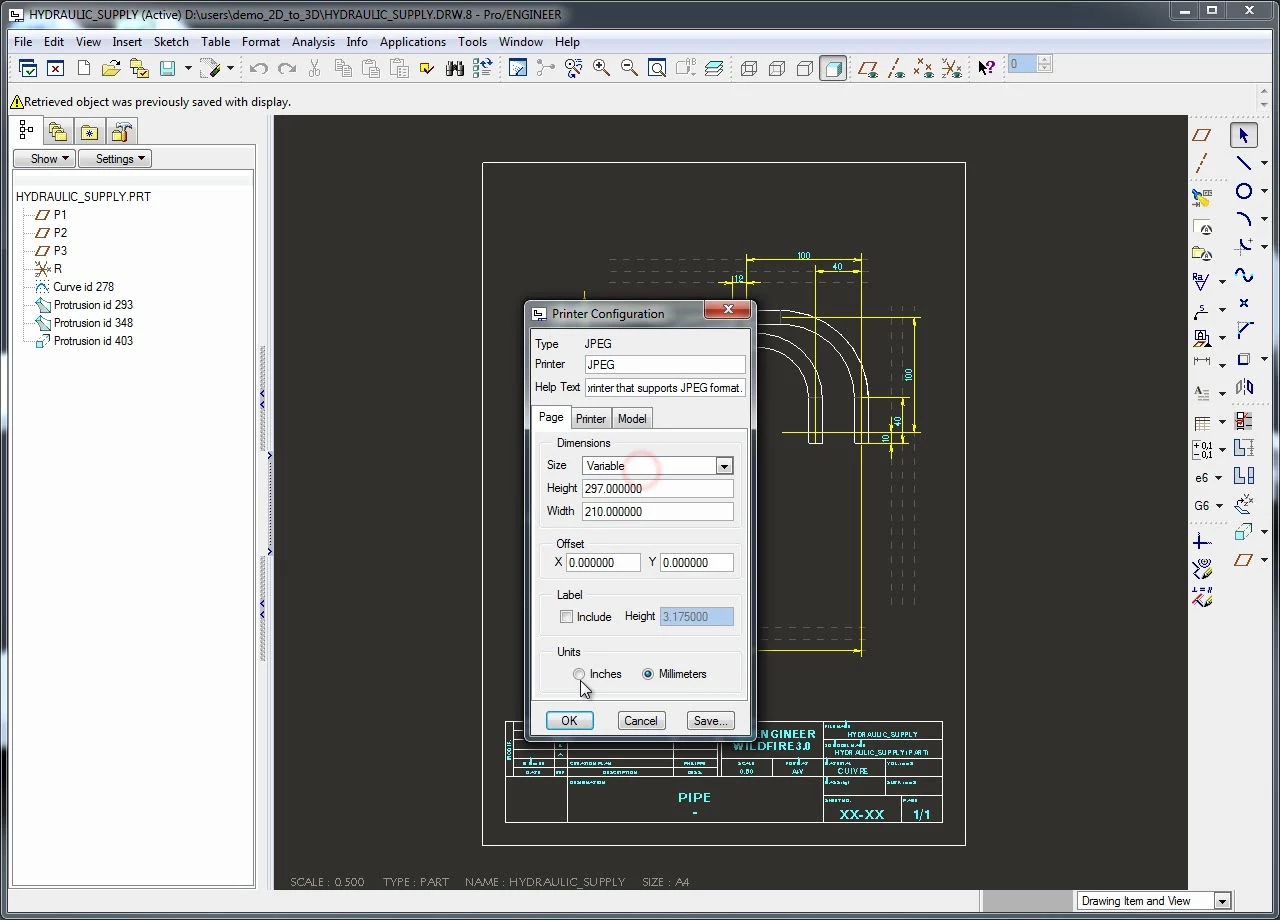
Task: Select Protrusion id 348 in model tree
Action: click(x=93, y=323)
